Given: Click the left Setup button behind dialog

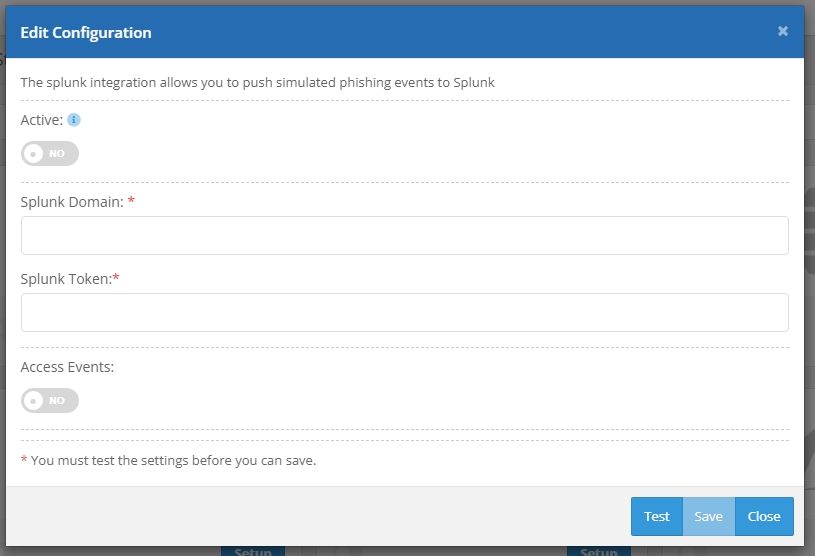Looking at the screenshot, I should (x=252, y=551).
